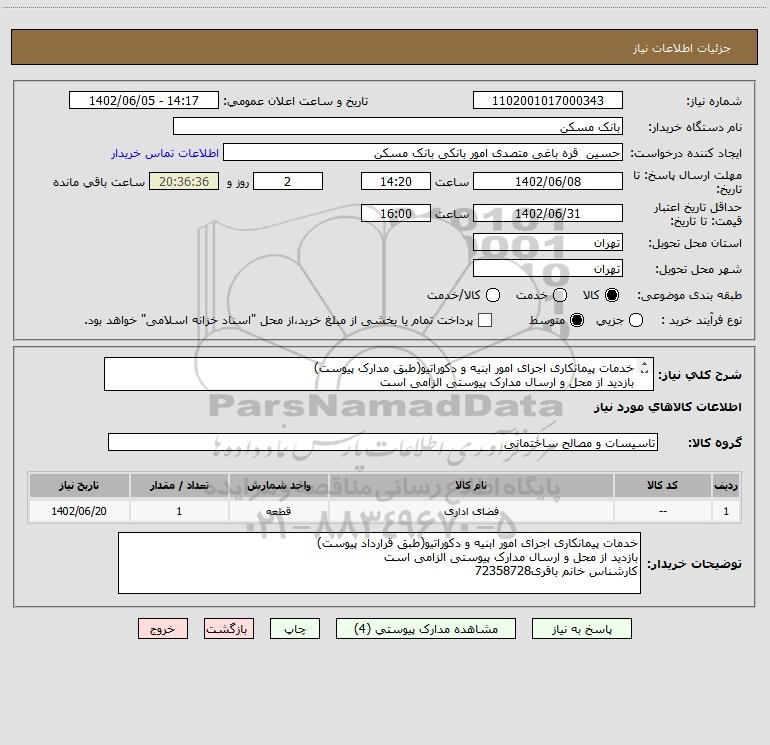Click the گروه کالا field تاسیسات و مصالح ساختمانی
The width and height of the screenshot is (770, 745).
click(383, 442)
